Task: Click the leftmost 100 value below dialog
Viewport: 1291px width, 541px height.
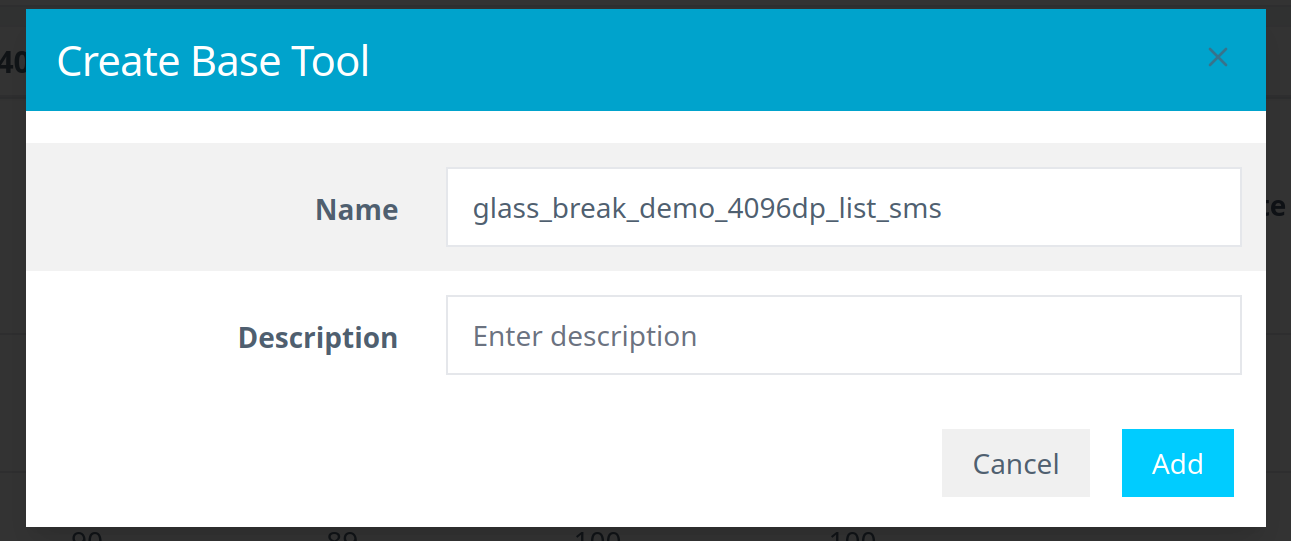Action: pos(599,536)
